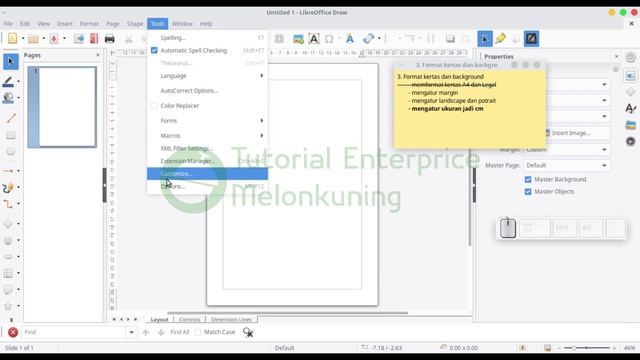This screenshot has width=640, height=360.
Task: Choose AutoCorrect Options... menu entry
Action: [207, 91]
